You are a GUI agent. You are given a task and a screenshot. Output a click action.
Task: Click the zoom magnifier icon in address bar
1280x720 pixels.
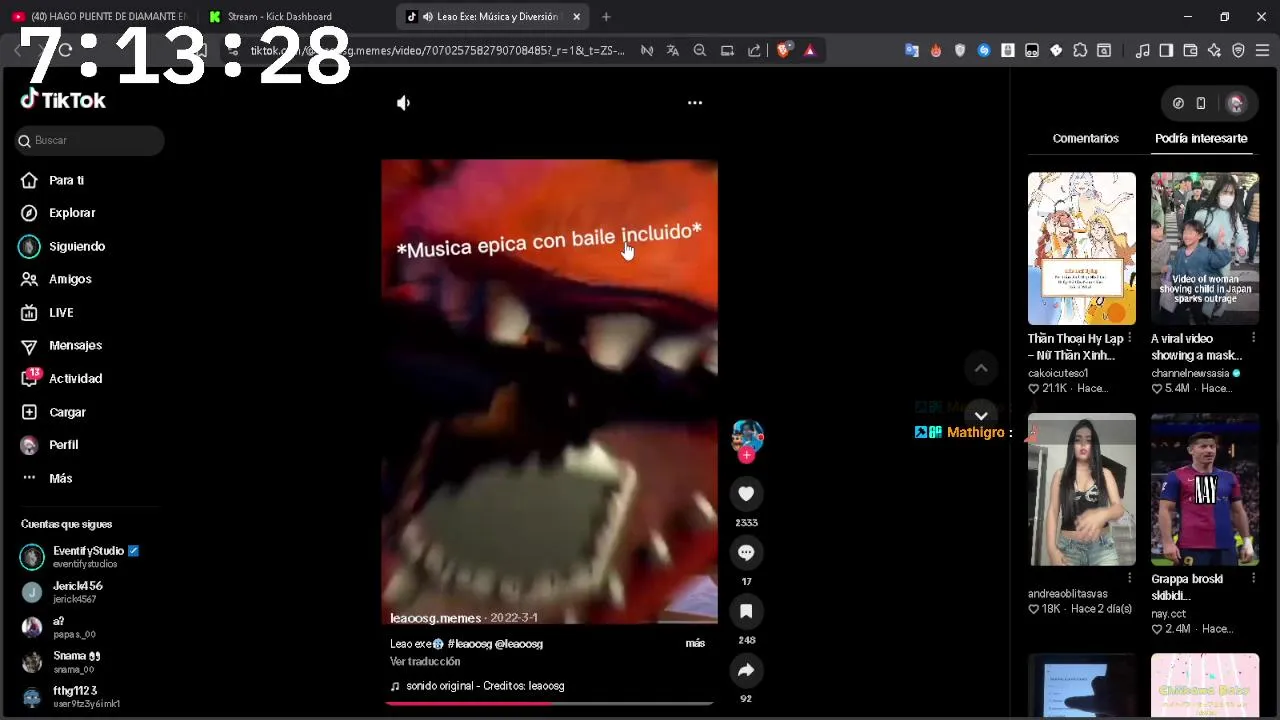pyautogui.click(x=700, y=50)
